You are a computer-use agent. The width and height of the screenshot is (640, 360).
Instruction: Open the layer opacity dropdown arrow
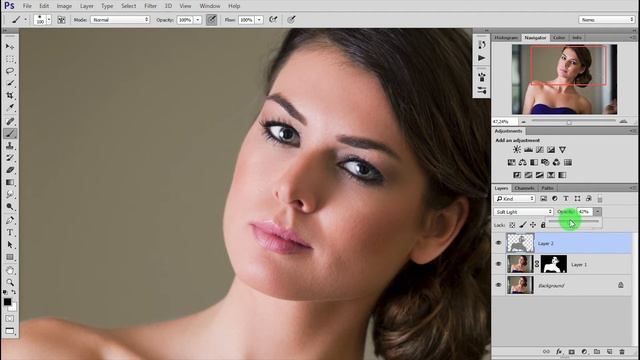pyautogui.click(x=597, y=212)
